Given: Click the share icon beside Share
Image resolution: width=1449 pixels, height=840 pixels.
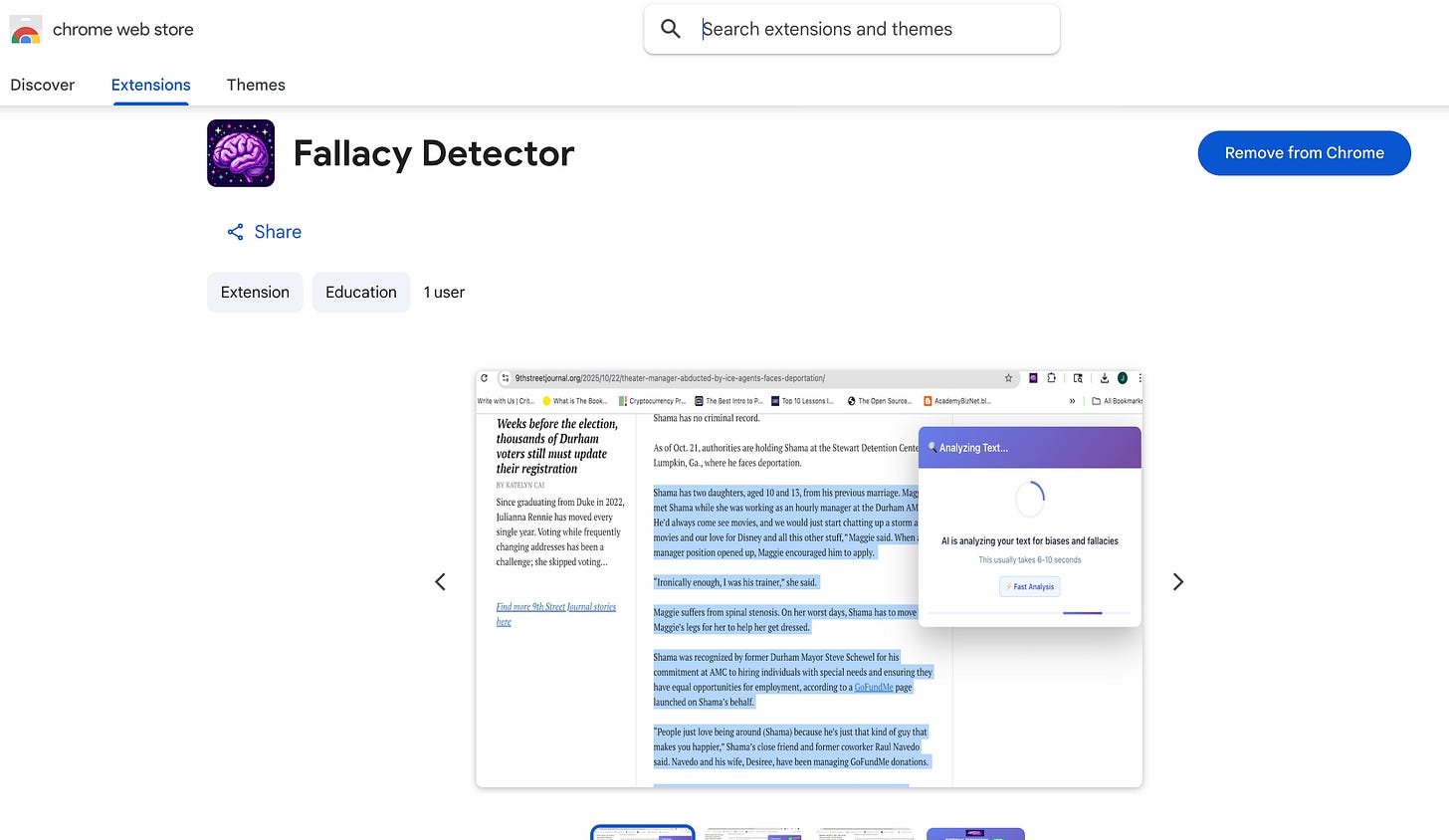Looking at the screenshot, I should pyautogui.click(x=236, y=232).
